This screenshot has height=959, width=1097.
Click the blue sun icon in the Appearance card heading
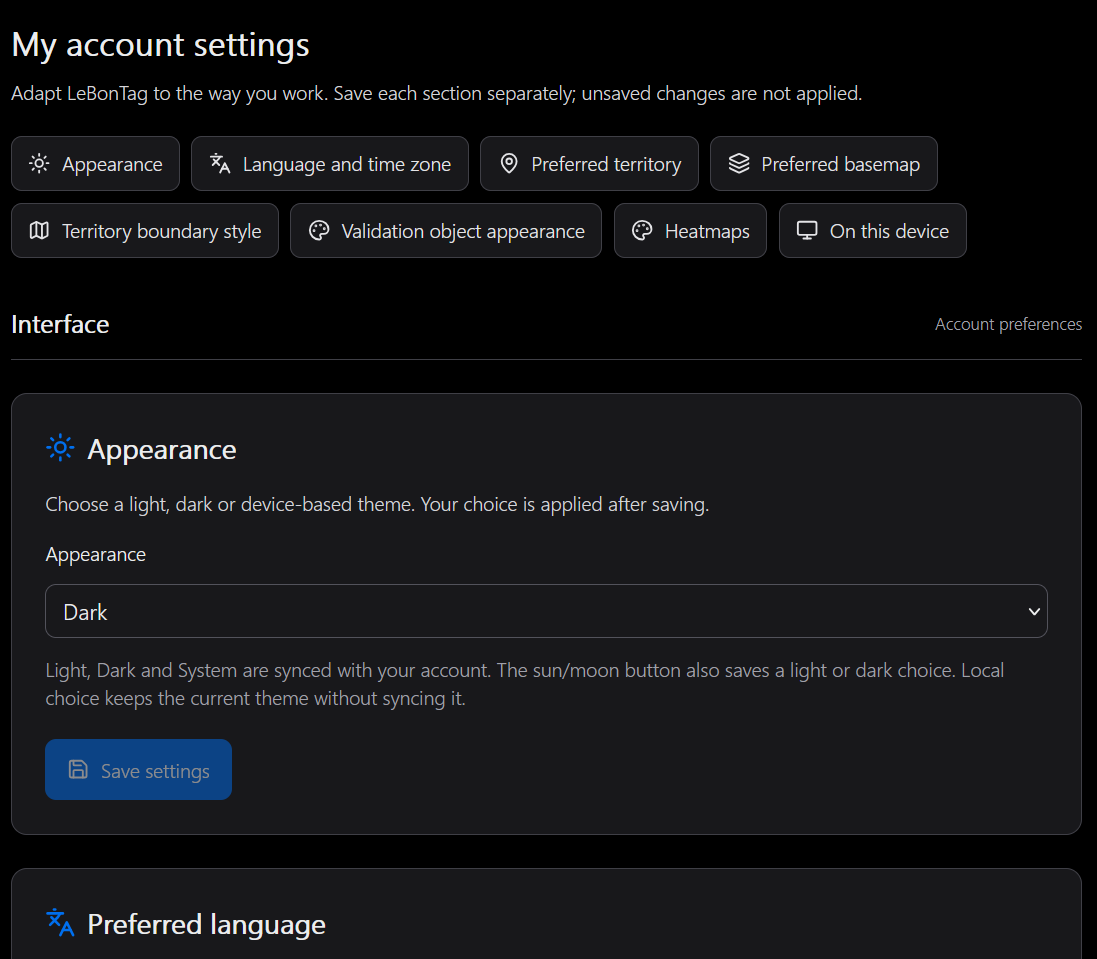(x=60, y=448)
